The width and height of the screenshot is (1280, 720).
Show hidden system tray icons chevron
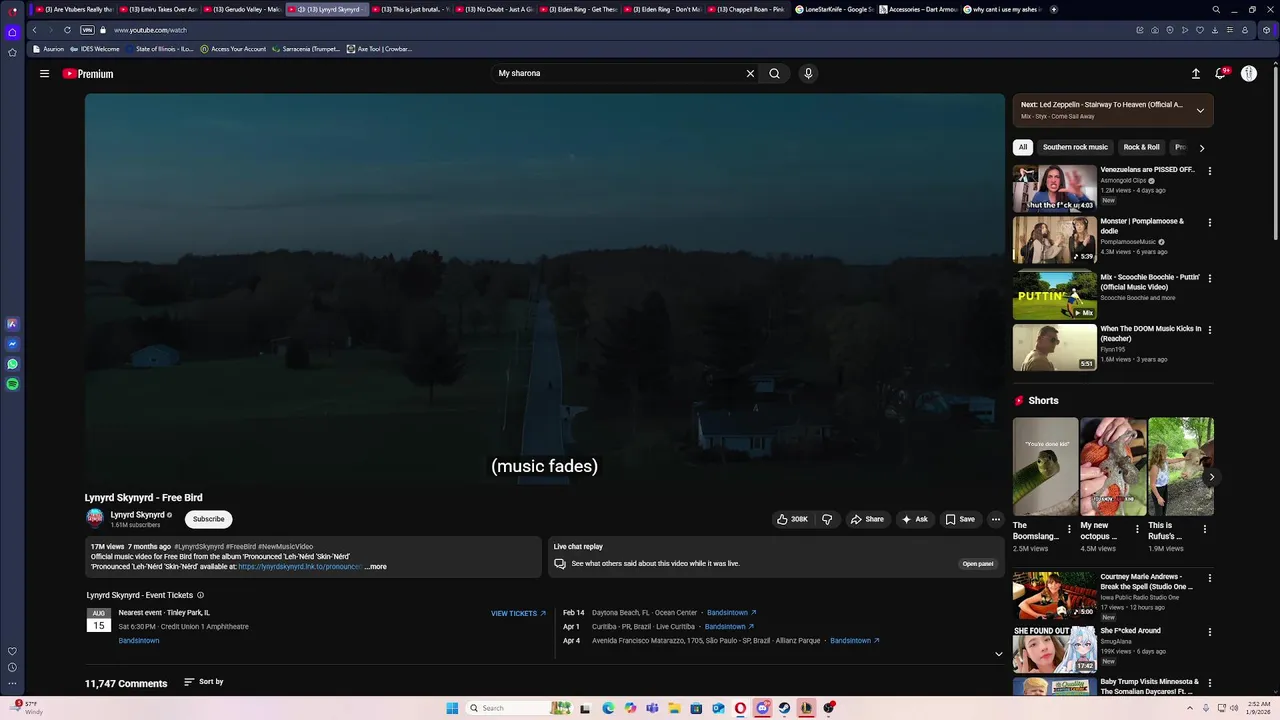tap(1191, 708)
